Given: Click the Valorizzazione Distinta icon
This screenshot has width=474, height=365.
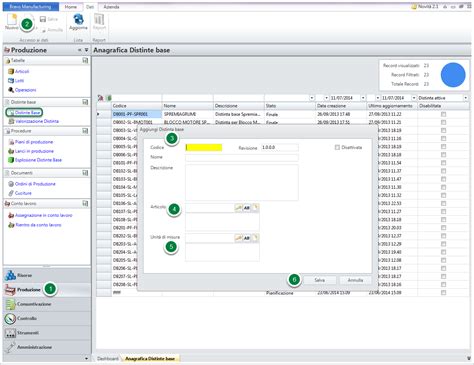Looking at the screenshot, I should tap(11, 121).
